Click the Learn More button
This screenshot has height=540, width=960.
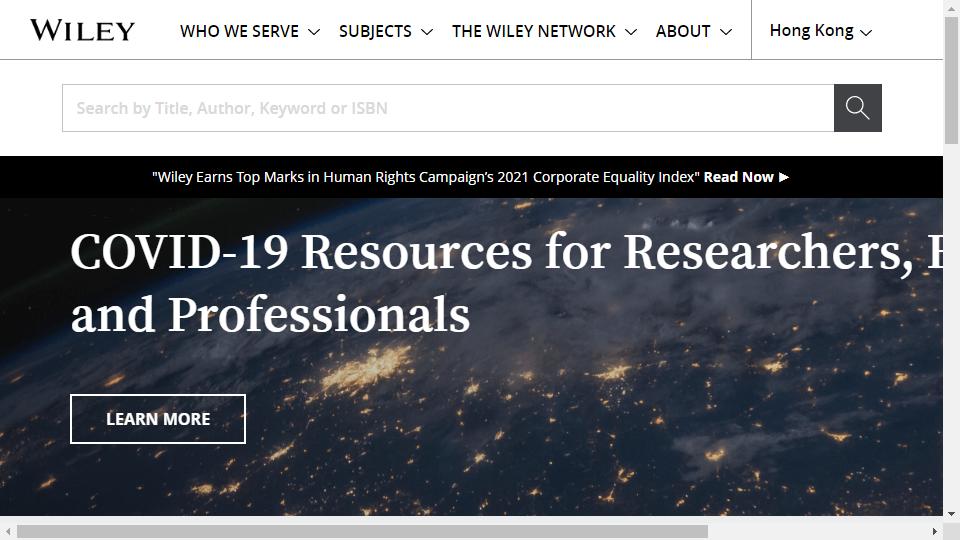pos(158,419)
